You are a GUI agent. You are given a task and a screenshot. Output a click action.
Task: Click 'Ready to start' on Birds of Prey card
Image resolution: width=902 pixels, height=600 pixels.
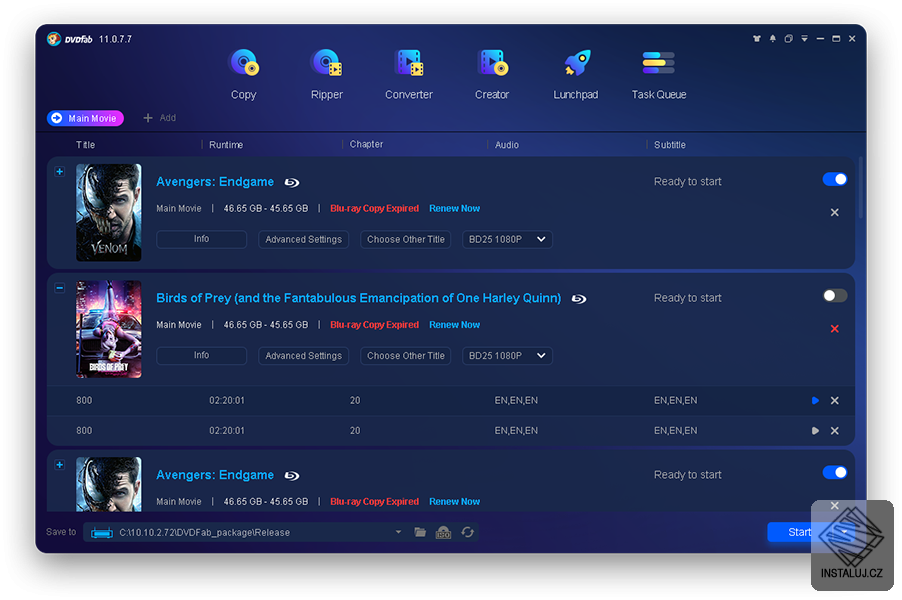[687, 298]
